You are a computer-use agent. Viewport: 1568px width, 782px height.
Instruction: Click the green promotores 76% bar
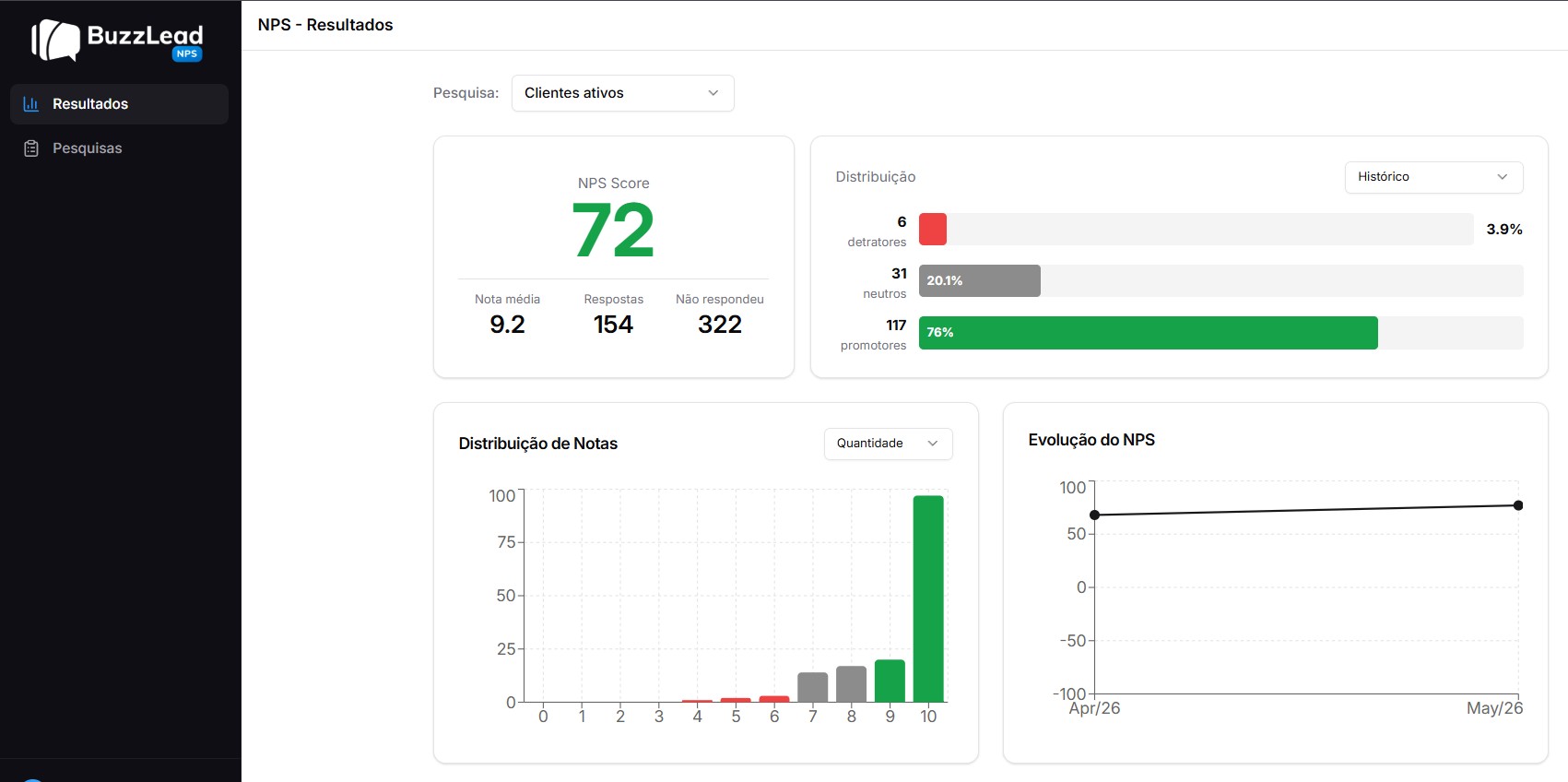click(x=1149, y=333)
